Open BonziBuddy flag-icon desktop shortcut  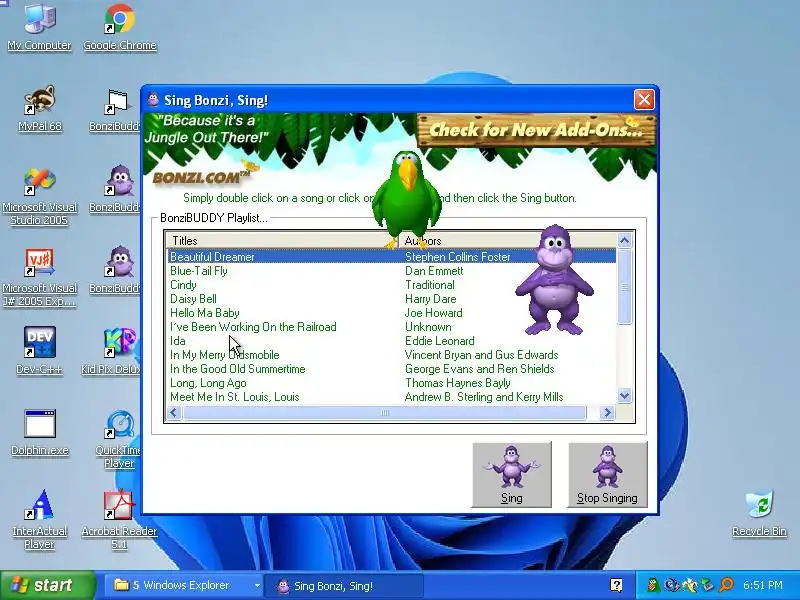116,110
